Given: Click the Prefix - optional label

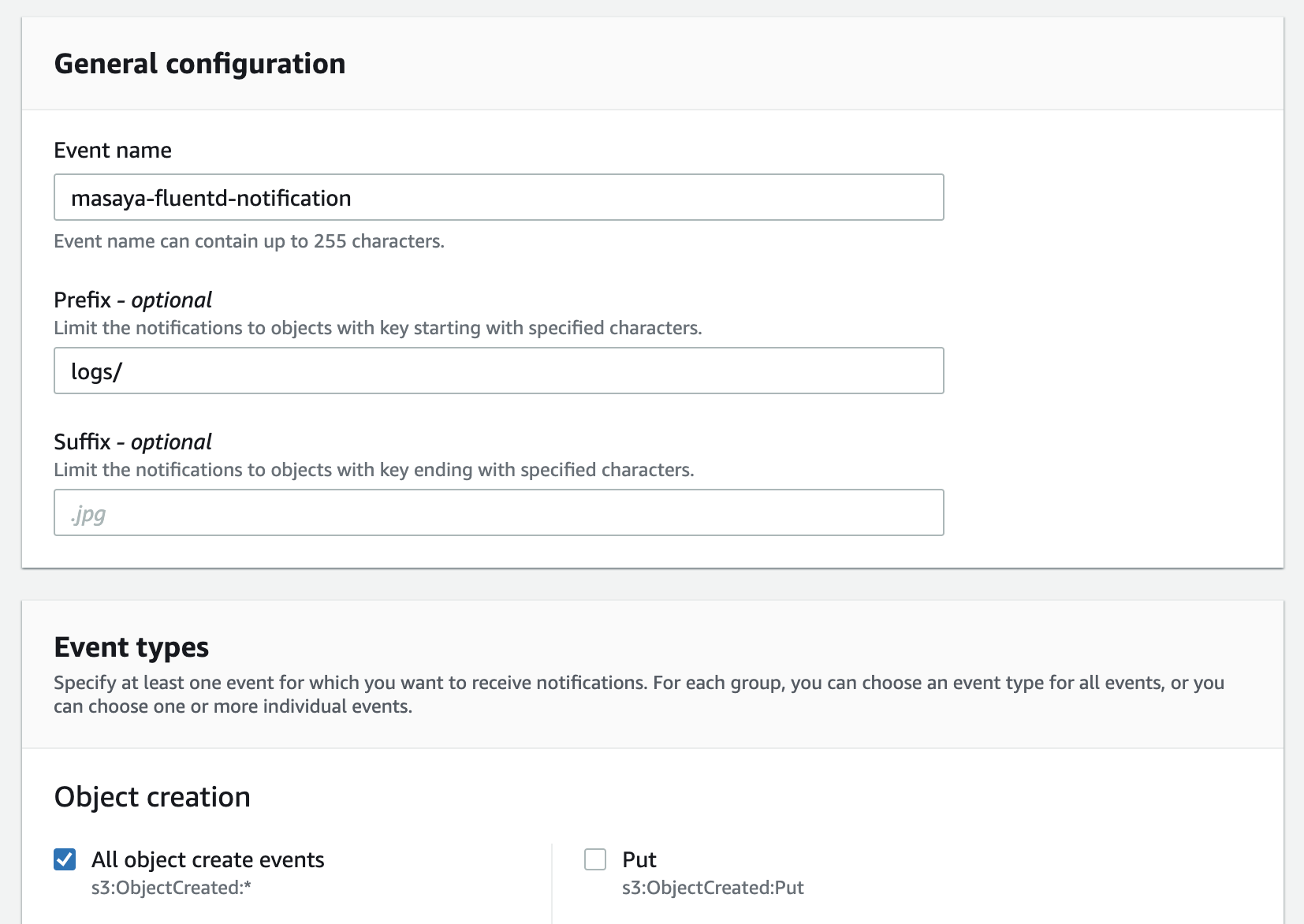Looking at the screenshot, I should (132, 300).
